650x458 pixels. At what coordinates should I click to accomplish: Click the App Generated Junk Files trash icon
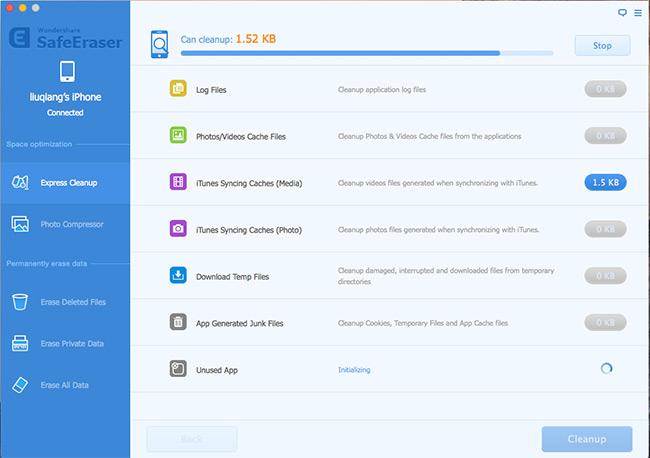178,322
